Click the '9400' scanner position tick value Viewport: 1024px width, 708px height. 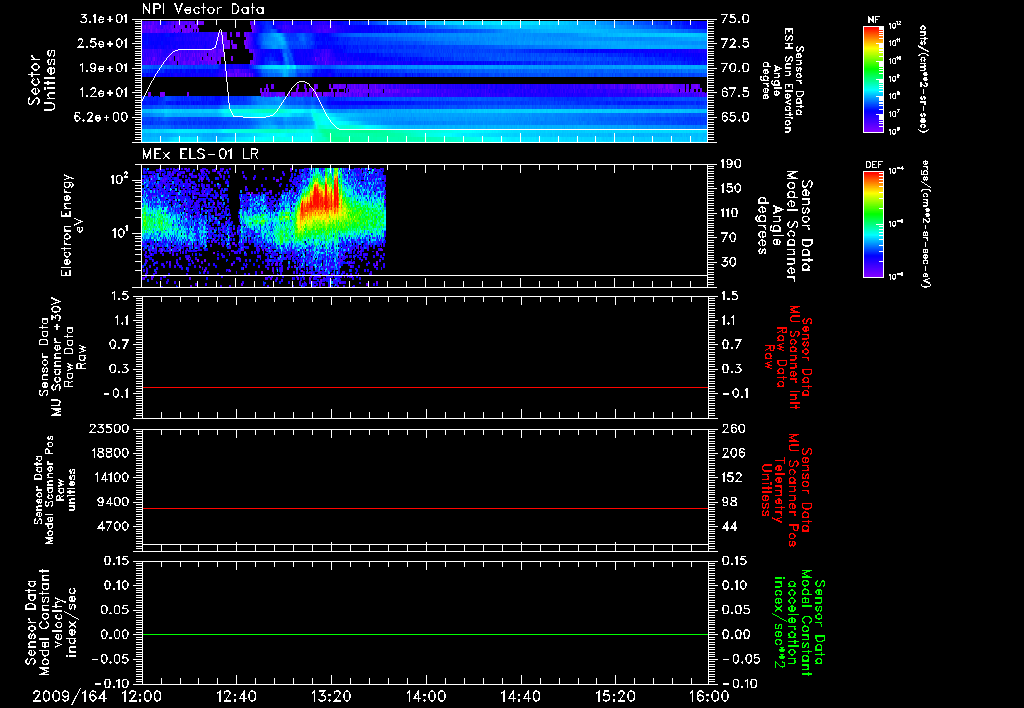[x=114, y=502]
